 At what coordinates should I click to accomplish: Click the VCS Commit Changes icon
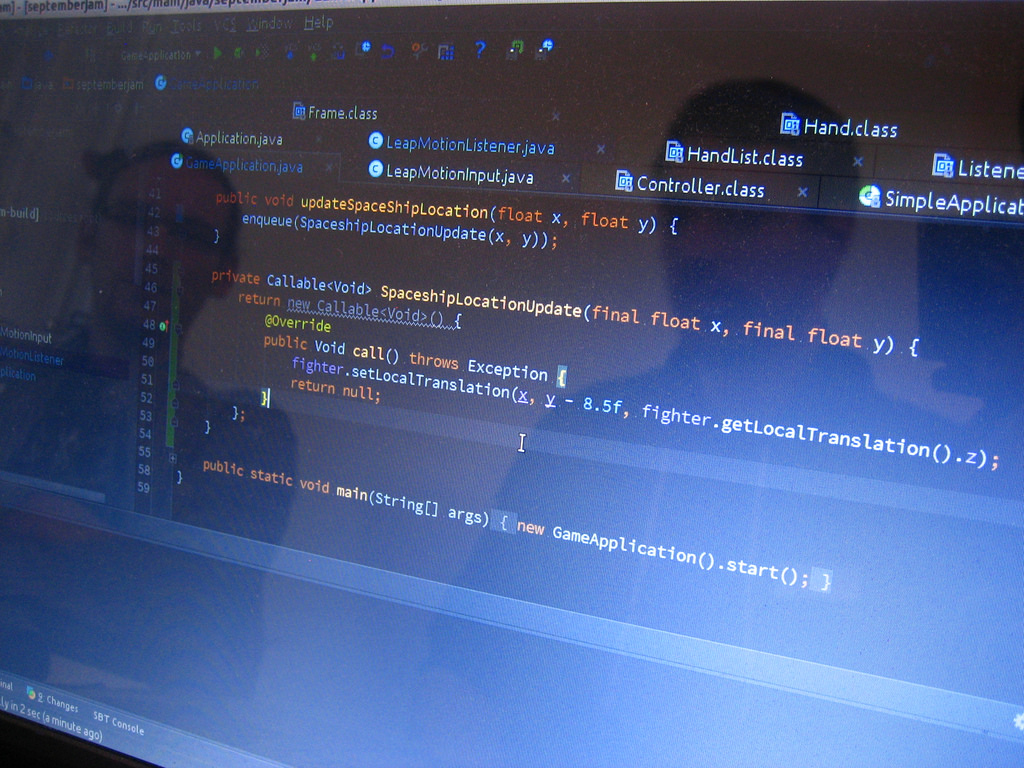pyautogui.click(x=314, y=52)
